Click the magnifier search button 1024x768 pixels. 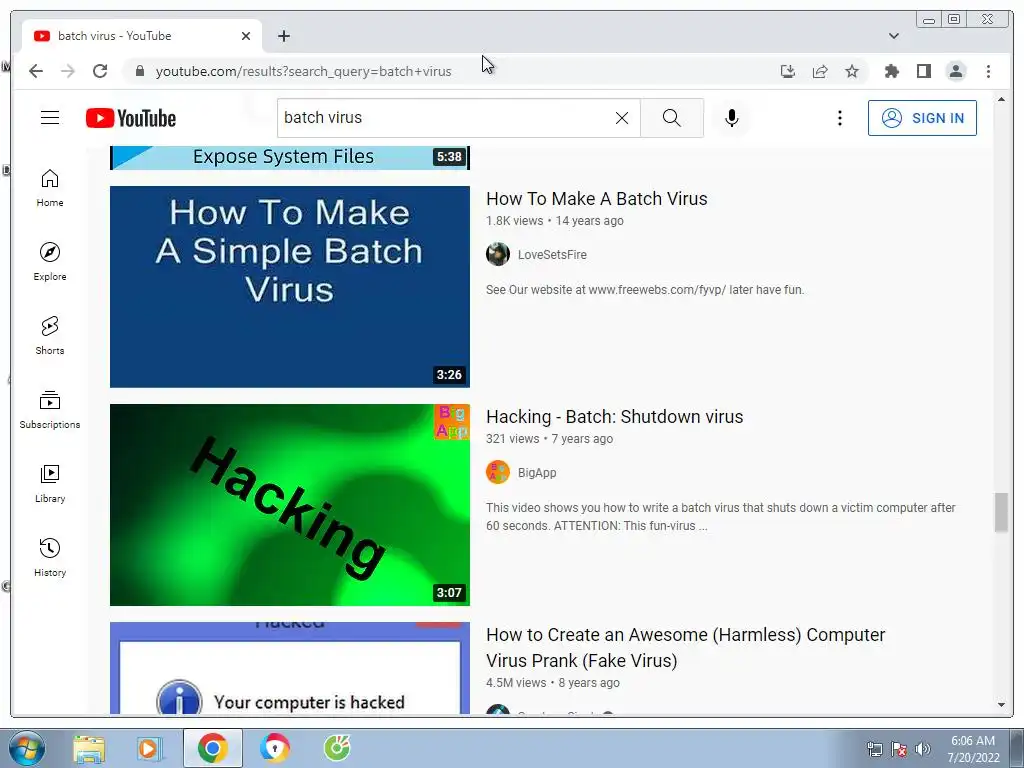(x=671, y=118)
